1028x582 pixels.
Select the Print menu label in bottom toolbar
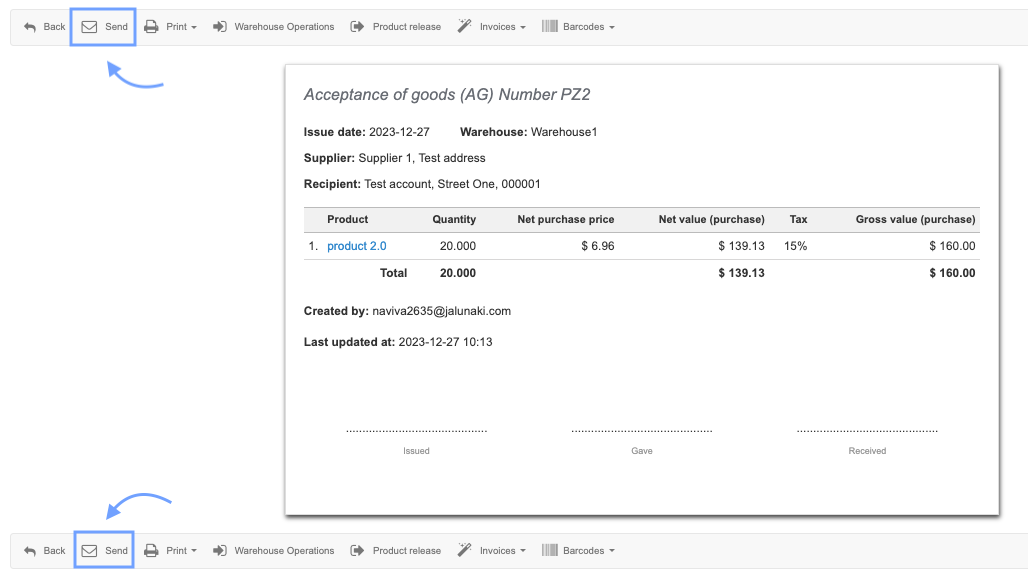[x=176, y=551]
